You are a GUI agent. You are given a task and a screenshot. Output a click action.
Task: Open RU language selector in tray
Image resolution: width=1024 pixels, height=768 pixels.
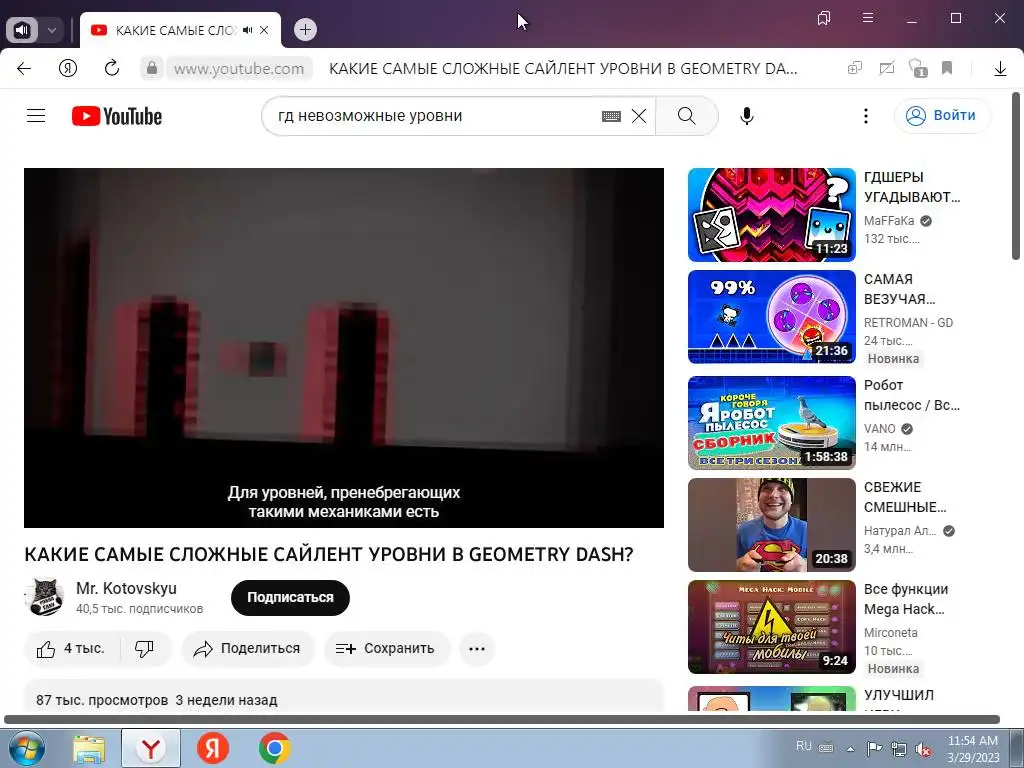pyautogui.click(x=804, y=746)
